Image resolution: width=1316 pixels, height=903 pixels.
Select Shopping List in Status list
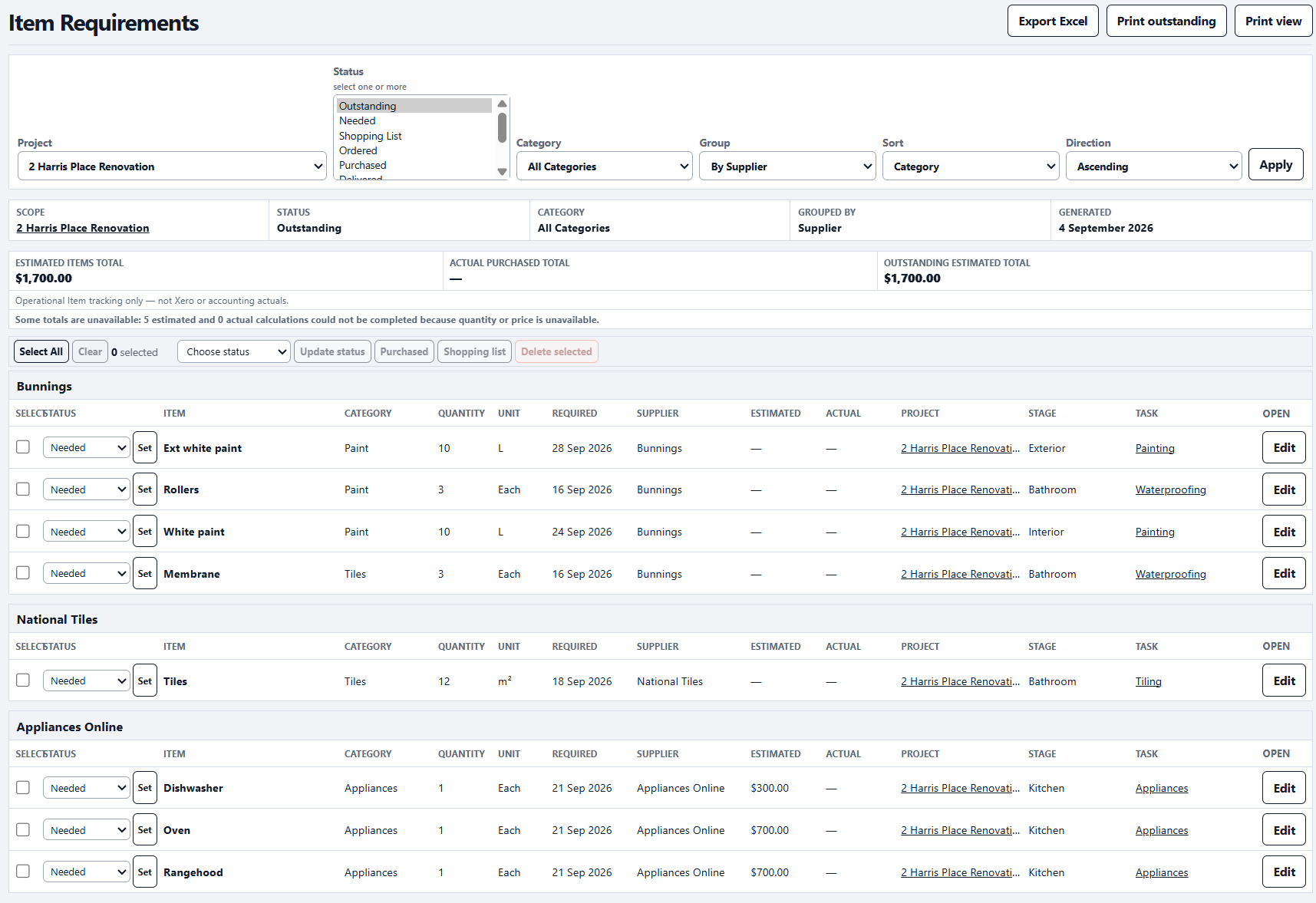414,136
